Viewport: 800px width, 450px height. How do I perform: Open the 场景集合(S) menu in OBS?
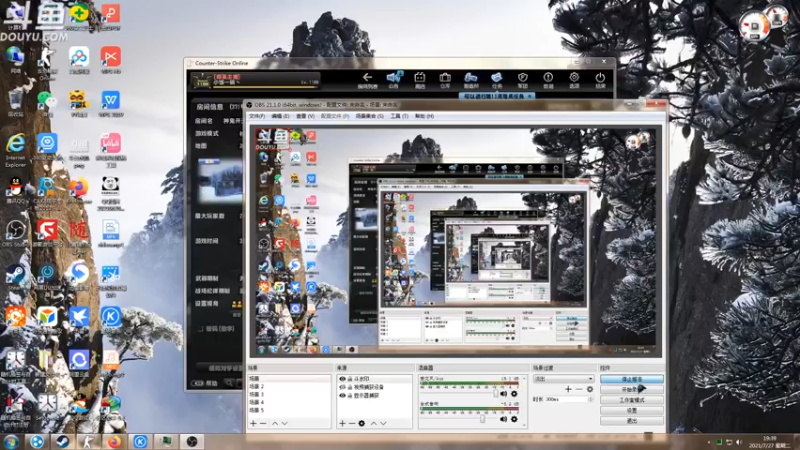point(369,116)
